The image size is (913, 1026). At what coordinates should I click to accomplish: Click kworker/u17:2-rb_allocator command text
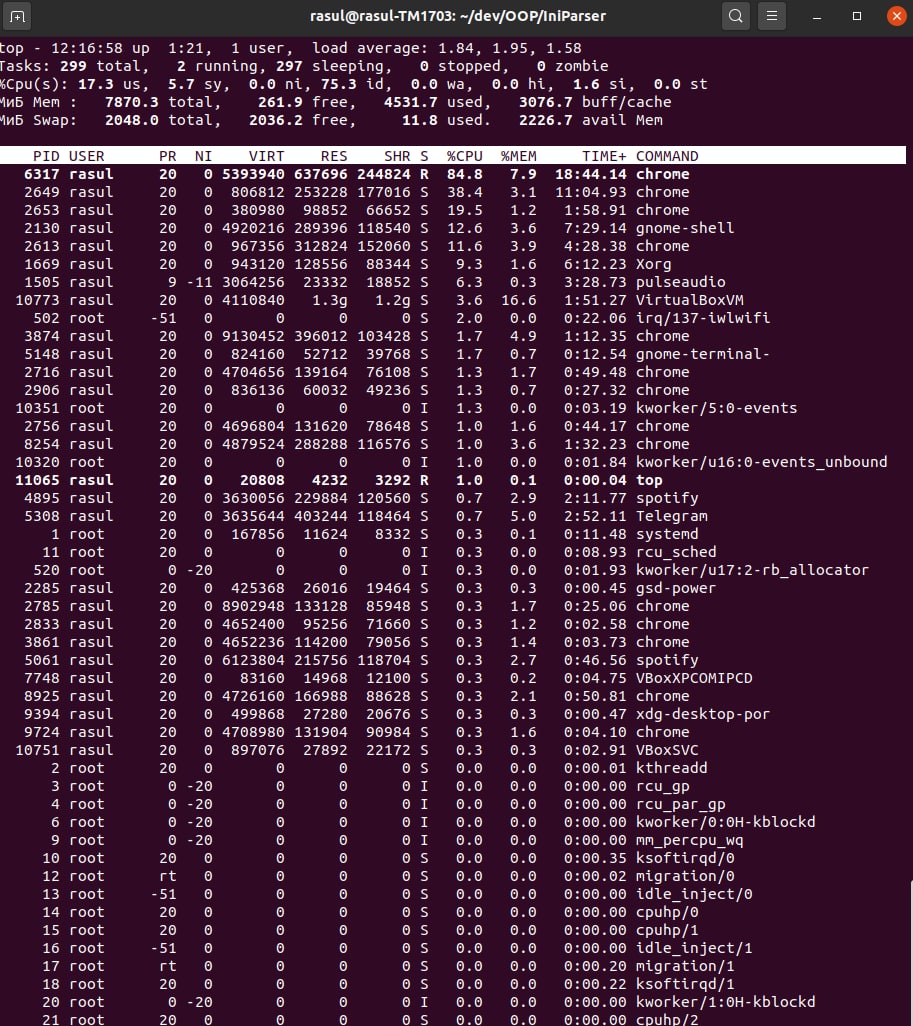753,570
